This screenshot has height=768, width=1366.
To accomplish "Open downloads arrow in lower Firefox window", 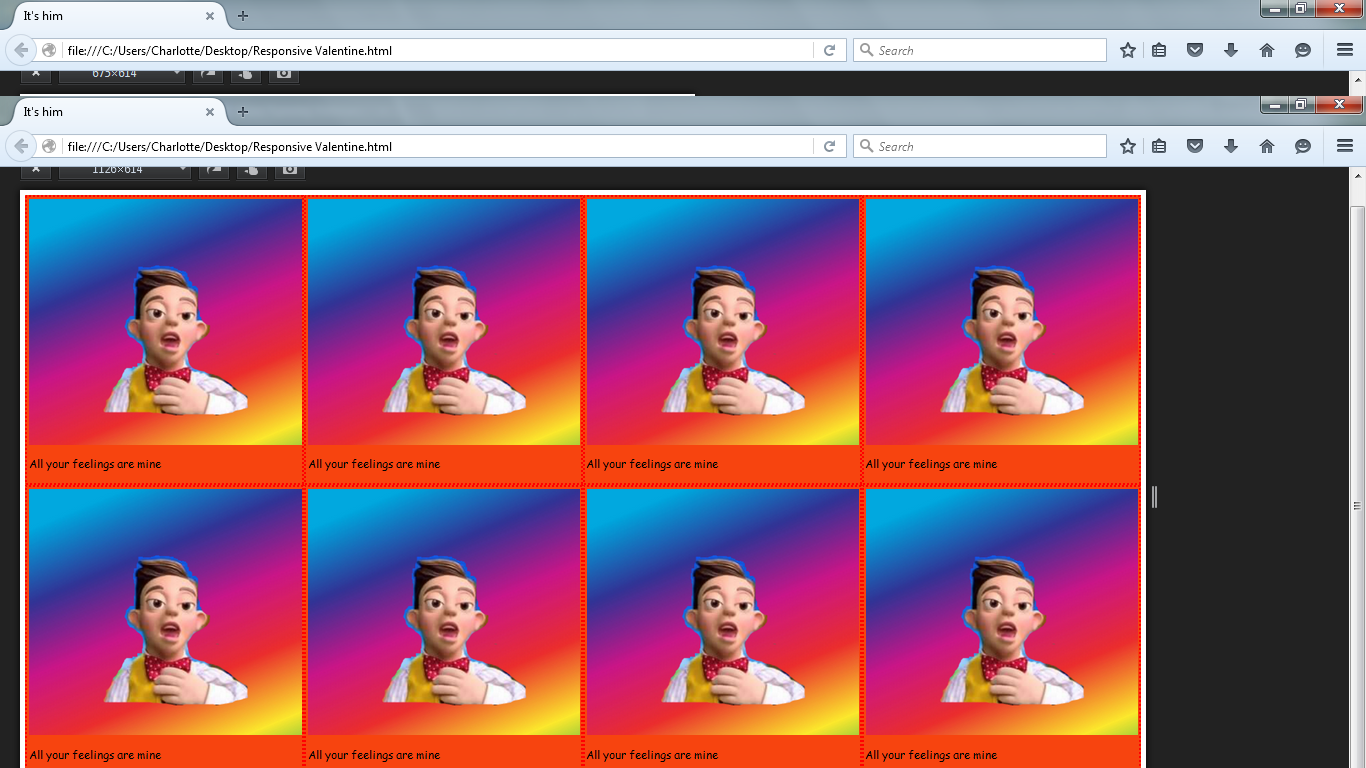I will click(x=1231, y=146).
